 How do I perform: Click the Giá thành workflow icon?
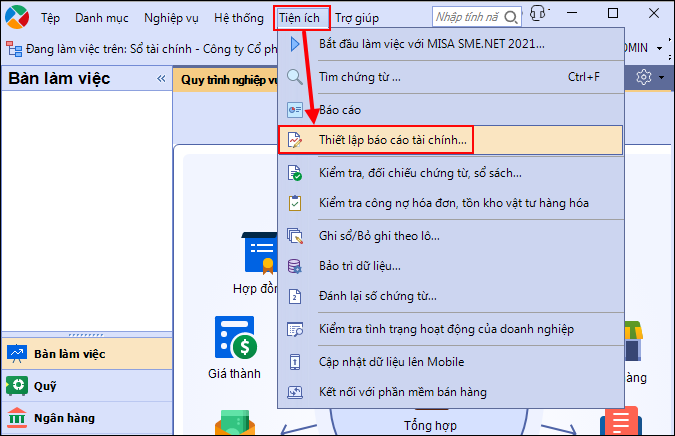tap(234, 338)
